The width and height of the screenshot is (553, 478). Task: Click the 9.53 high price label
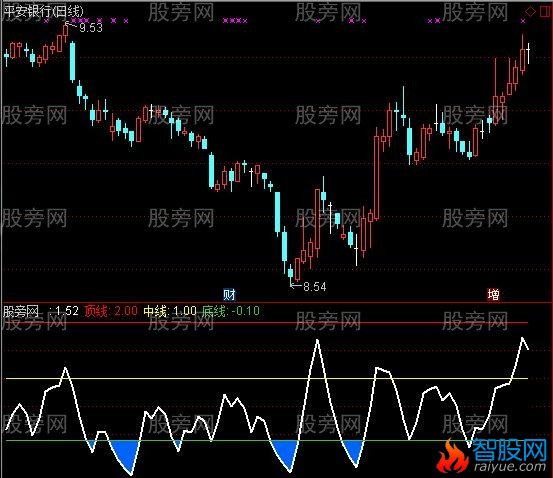(91, 28)
